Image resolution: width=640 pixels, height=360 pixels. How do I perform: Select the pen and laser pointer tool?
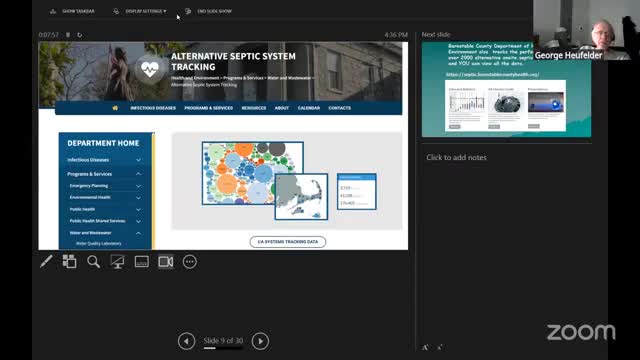pyautogui.click(x=46, y=262)
